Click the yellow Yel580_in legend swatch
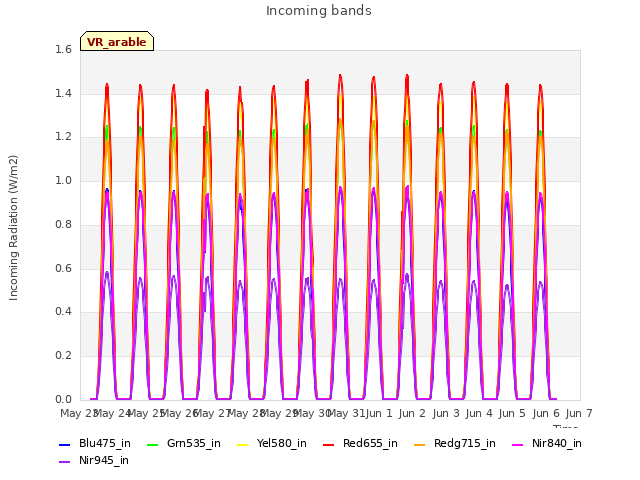 tap(242, 444)
